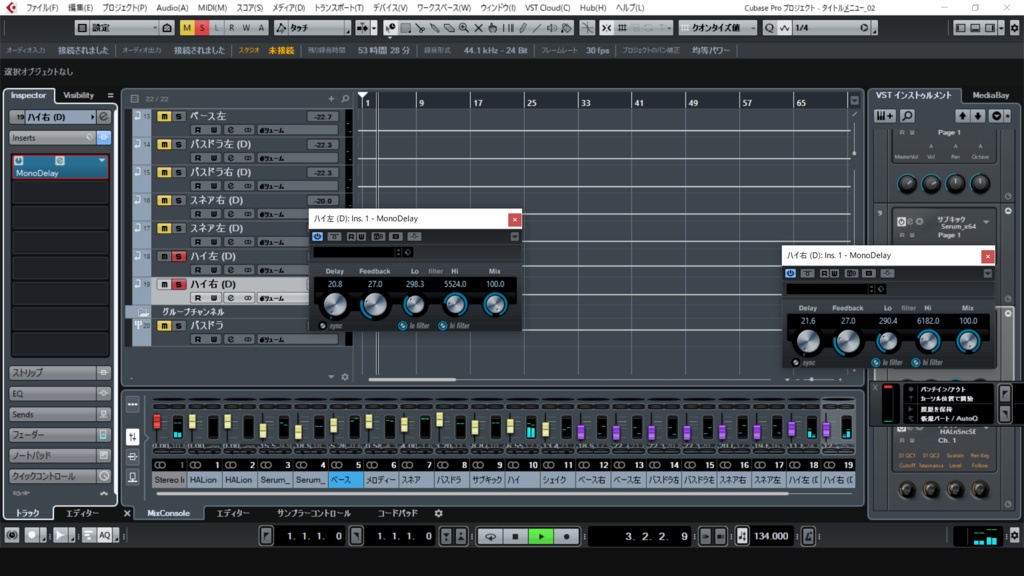Toggle lo filter in ハイ右 MonoDelay window
The height and width of the screenshot is (576, 1024).
click(x=876, y=362)
